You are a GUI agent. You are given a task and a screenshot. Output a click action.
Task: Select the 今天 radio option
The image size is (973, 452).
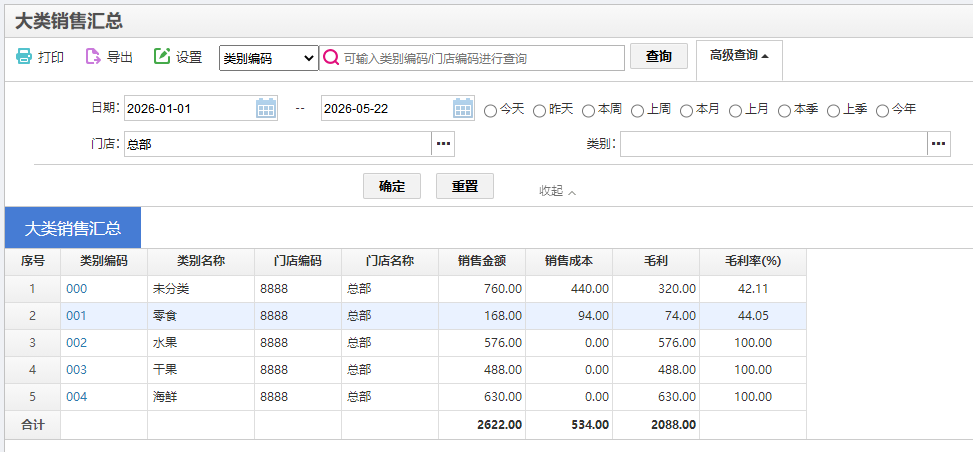[x=490, y=111]
